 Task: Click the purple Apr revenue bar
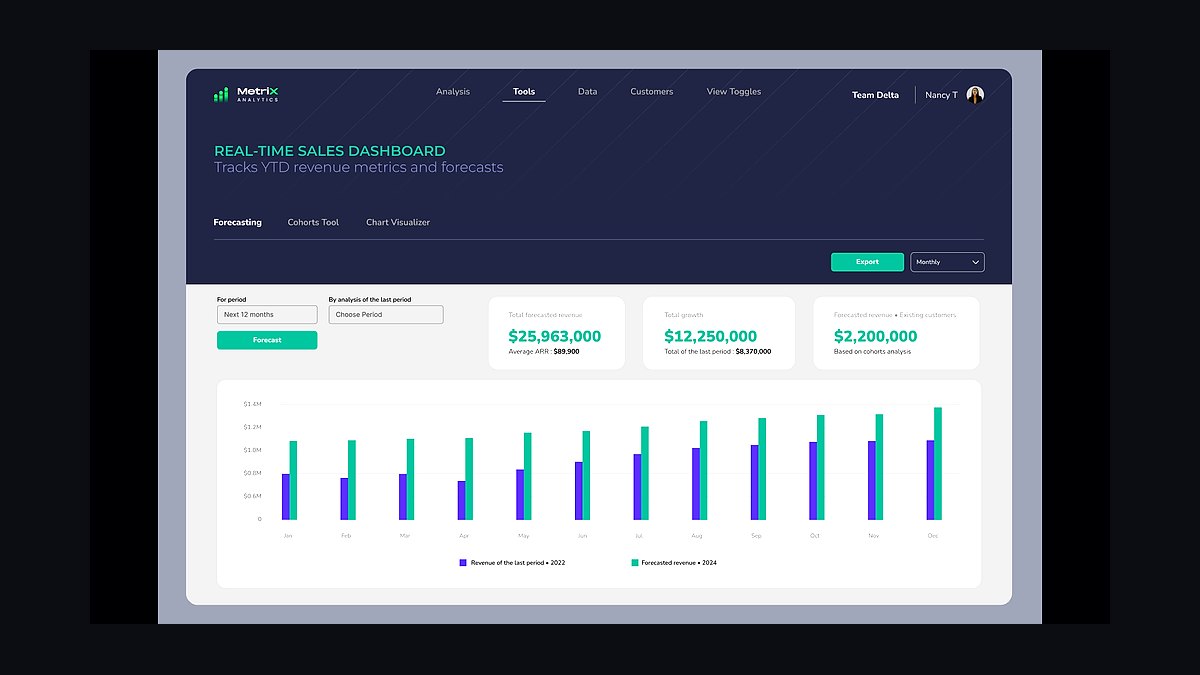point(461,500)
